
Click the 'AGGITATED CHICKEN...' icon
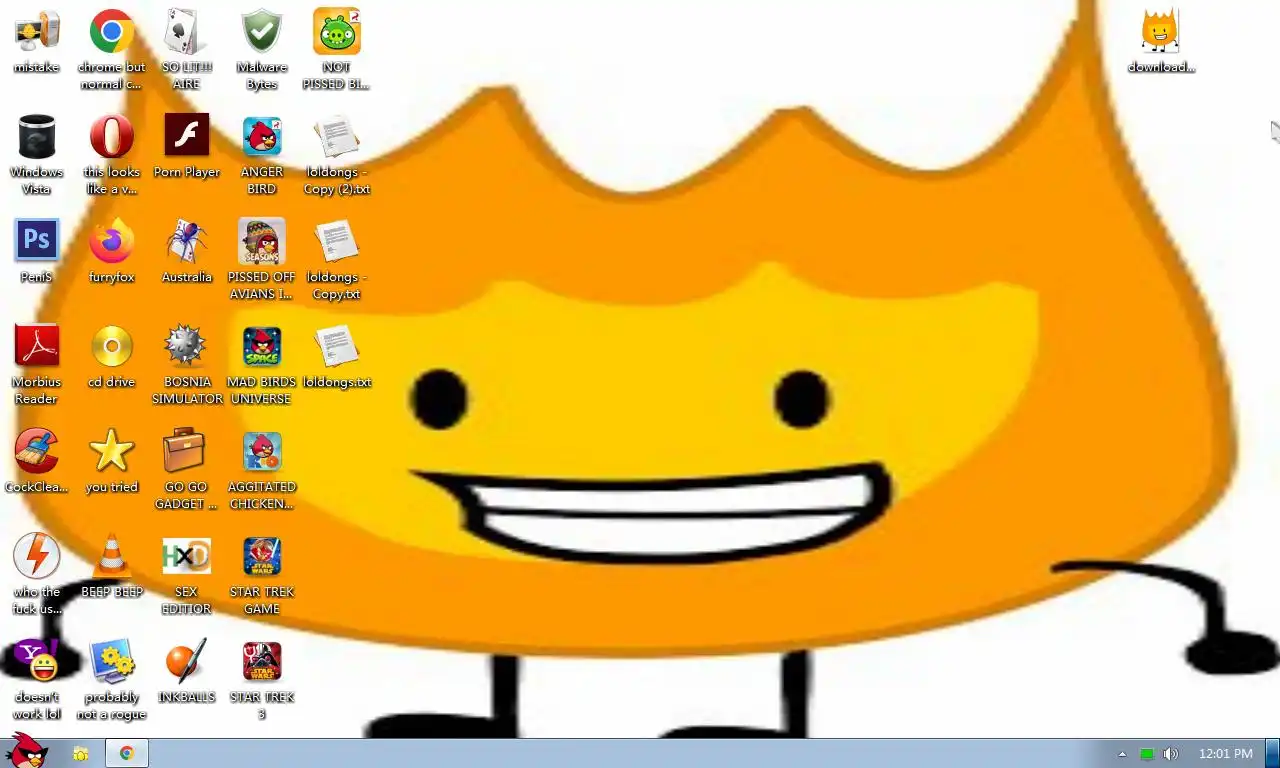coord(262,470)
